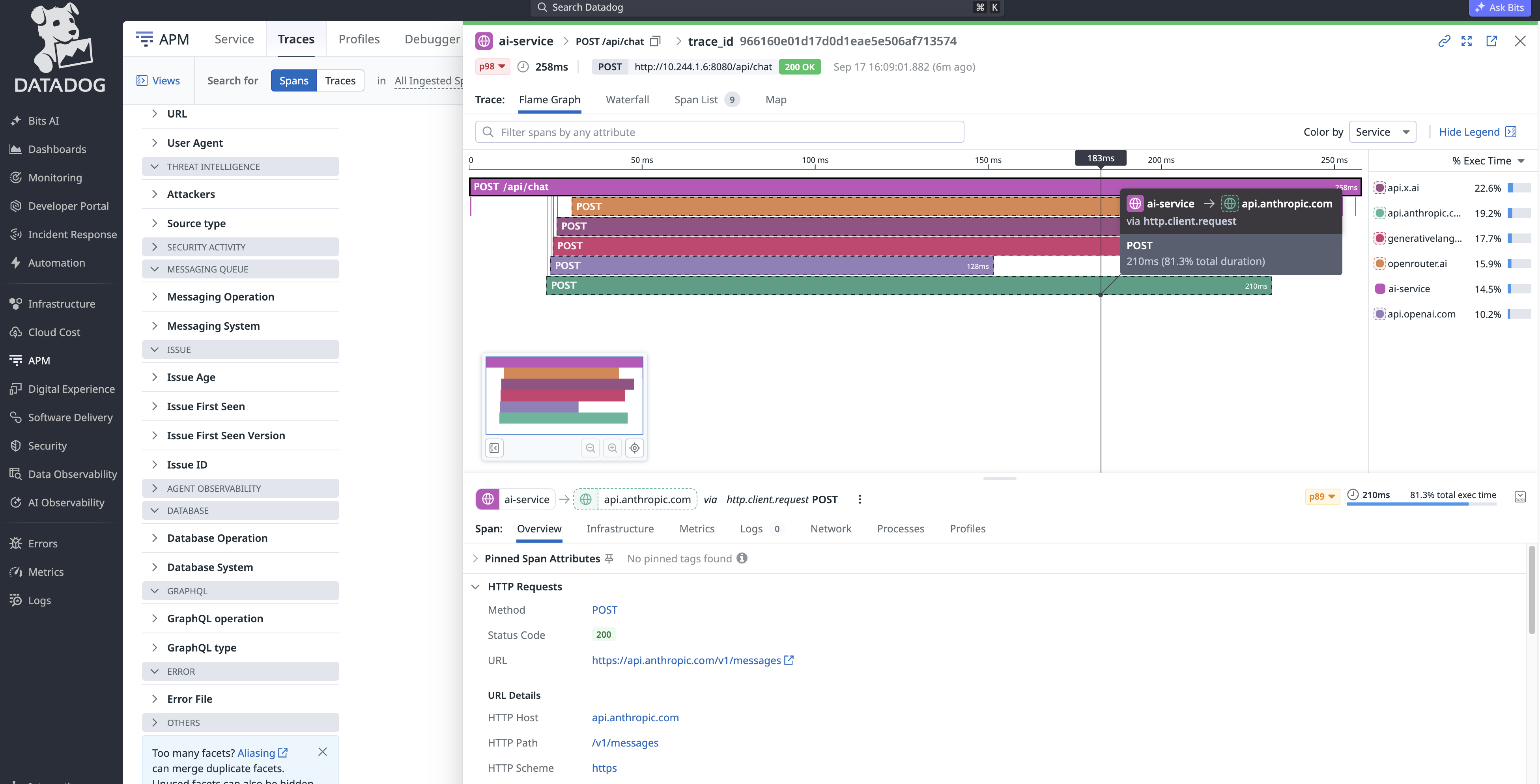The image size is (1540, 784).
Task: Click the Ask Bits button
Action: click(1500, 8)
